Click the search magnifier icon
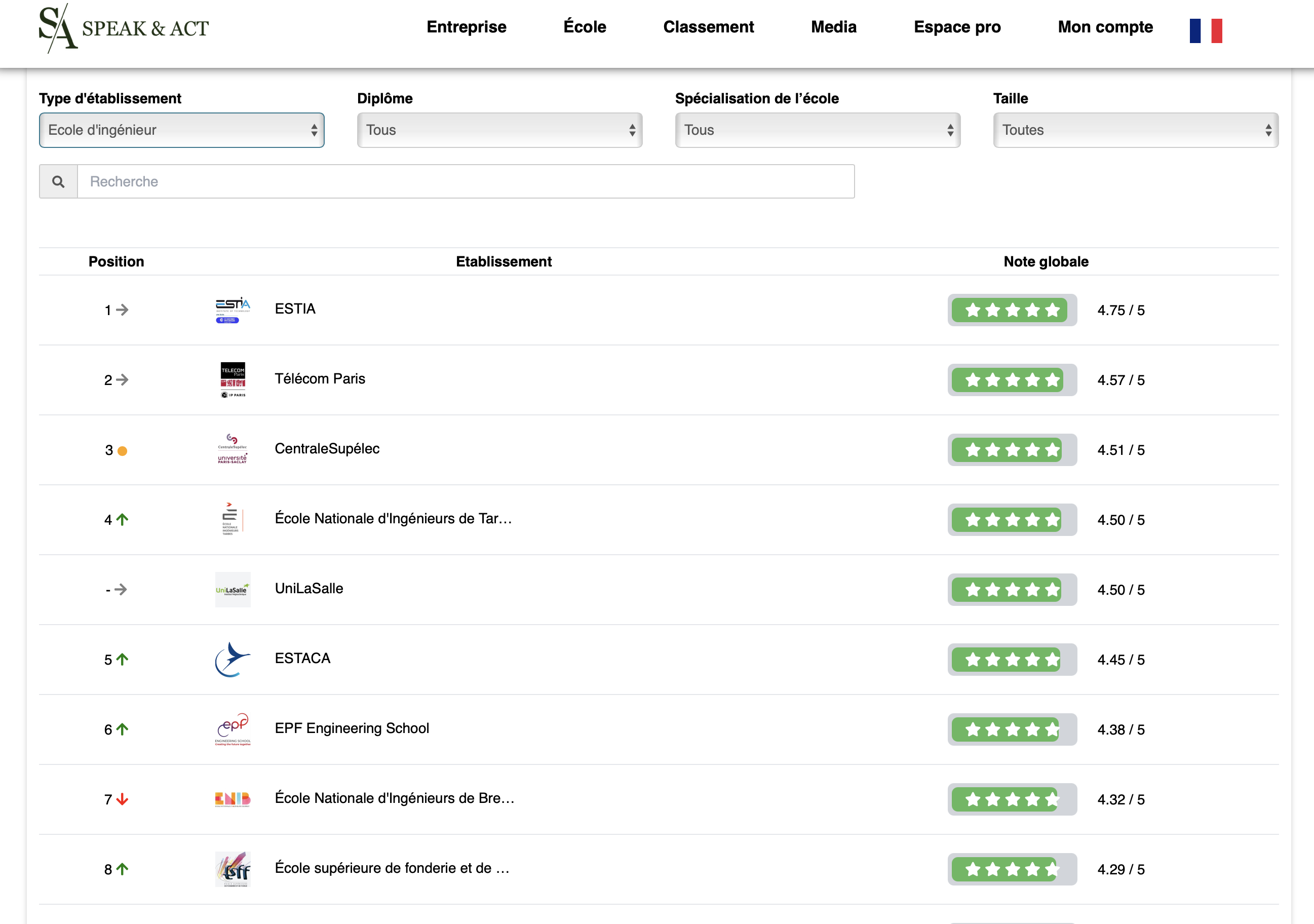The image size is (1314, 924). [58, 181]
